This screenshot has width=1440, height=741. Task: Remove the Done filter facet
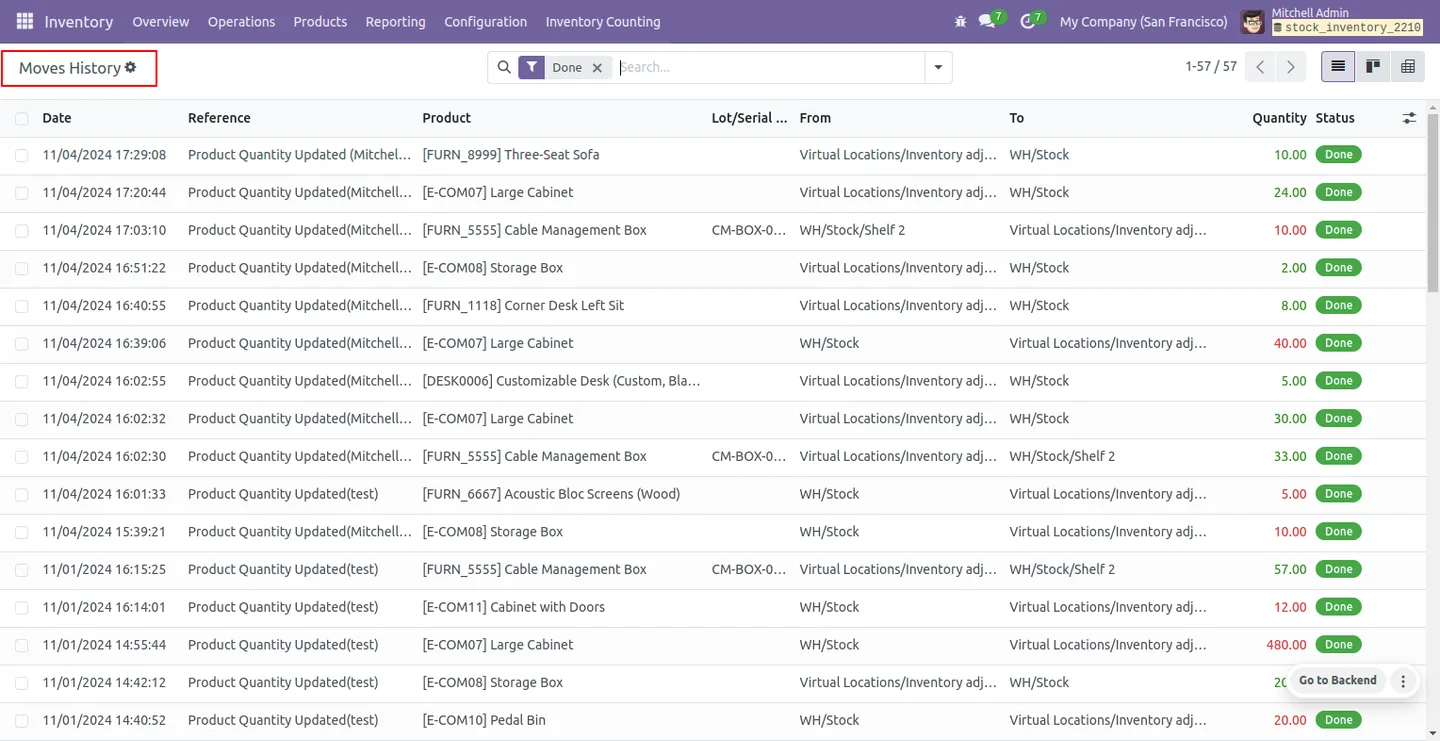point(597,67)
